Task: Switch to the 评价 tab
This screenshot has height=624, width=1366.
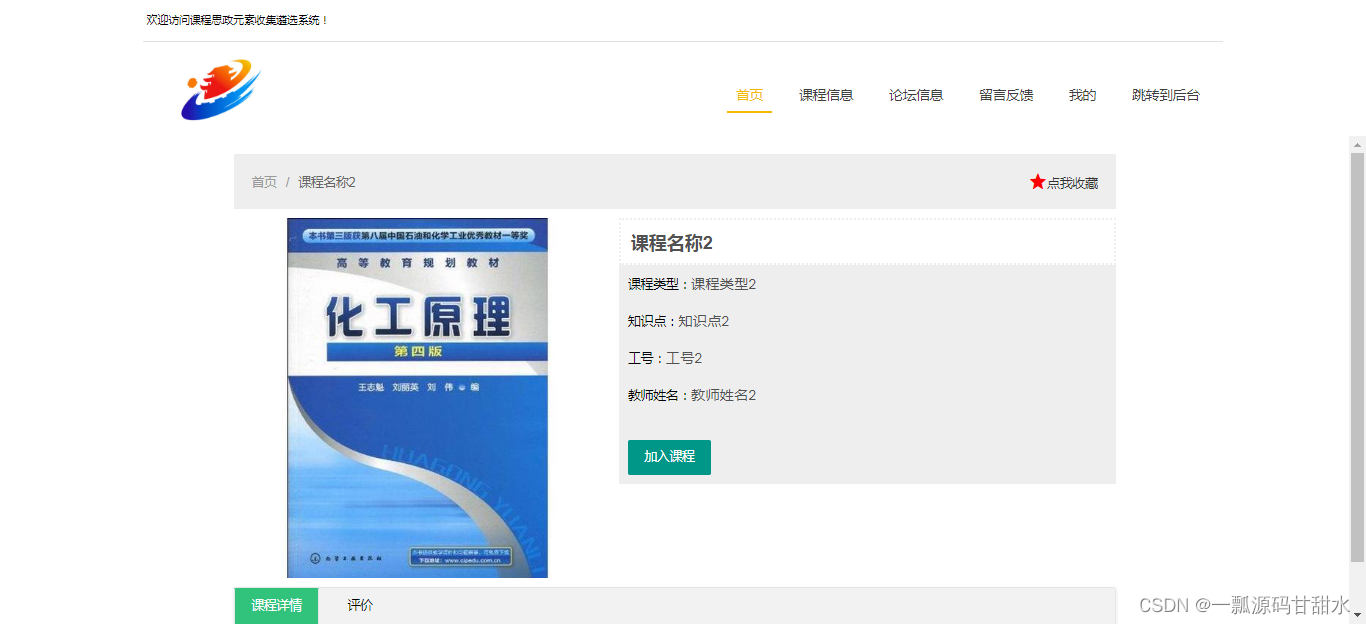Action: (360, 606)
